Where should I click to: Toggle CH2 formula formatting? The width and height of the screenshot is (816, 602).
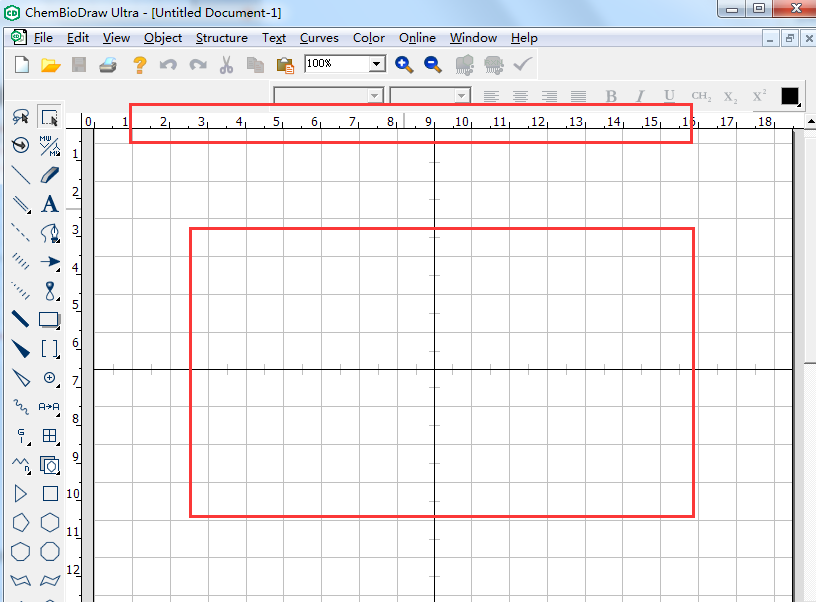click(x=701, y=96)
